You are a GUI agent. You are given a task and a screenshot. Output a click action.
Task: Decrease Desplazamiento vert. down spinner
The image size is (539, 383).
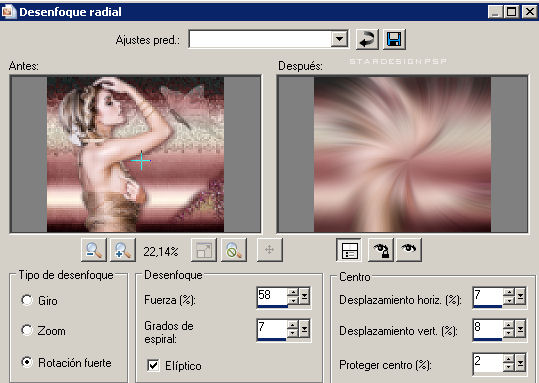pos(509,333)
